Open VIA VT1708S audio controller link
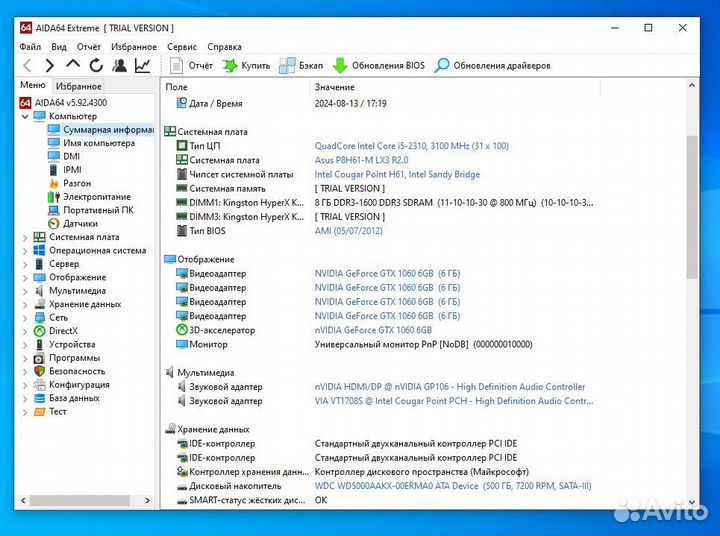720x536 pixels. tap(454, 401)
